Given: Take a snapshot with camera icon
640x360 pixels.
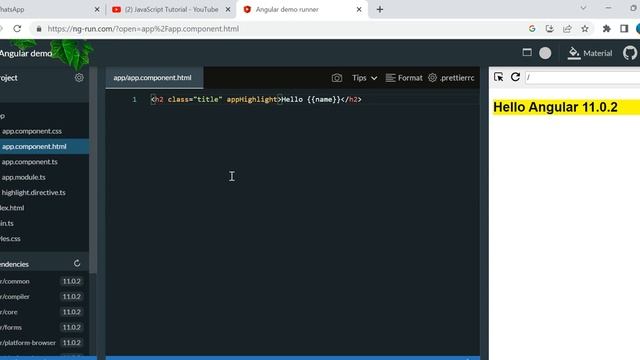Looking at the screenshot, I should (x=337, y=78).
